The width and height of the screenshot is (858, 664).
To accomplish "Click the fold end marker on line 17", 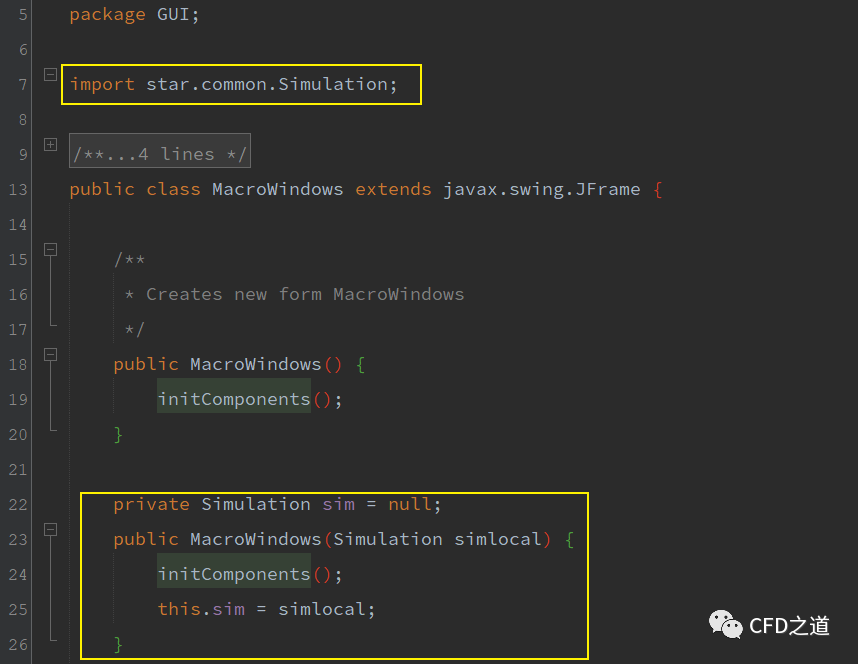I will (x=50, y=322).
